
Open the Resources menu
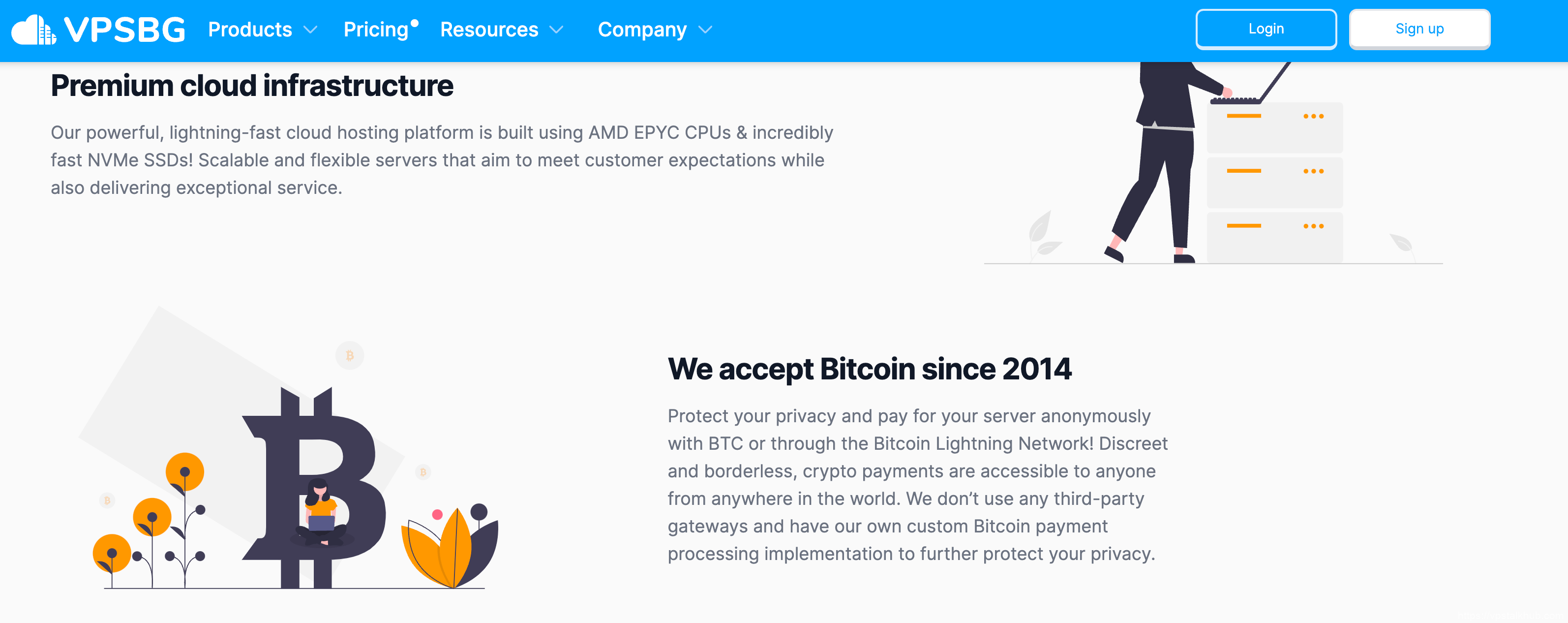[489, 30]
